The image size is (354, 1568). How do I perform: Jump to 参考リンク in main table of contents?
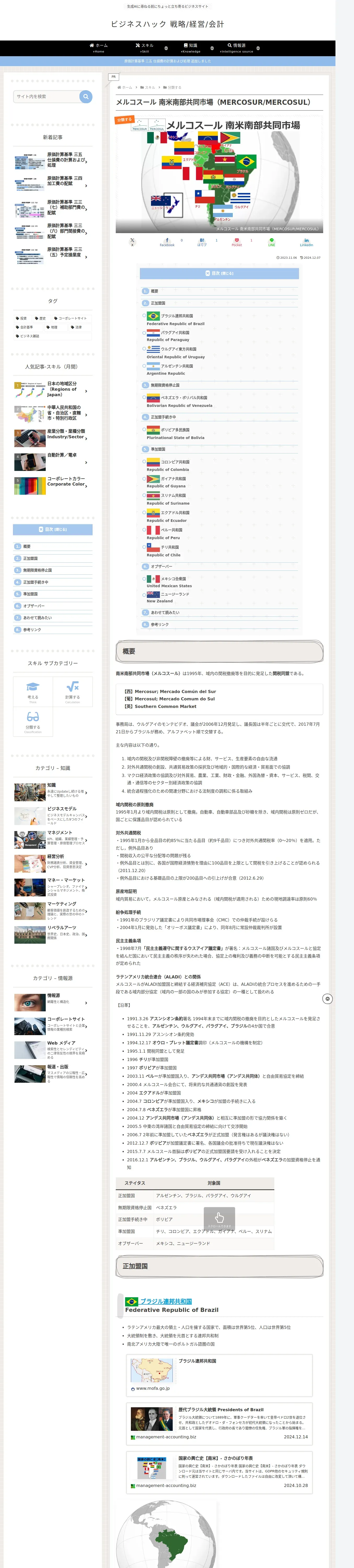tap(160, 625)
